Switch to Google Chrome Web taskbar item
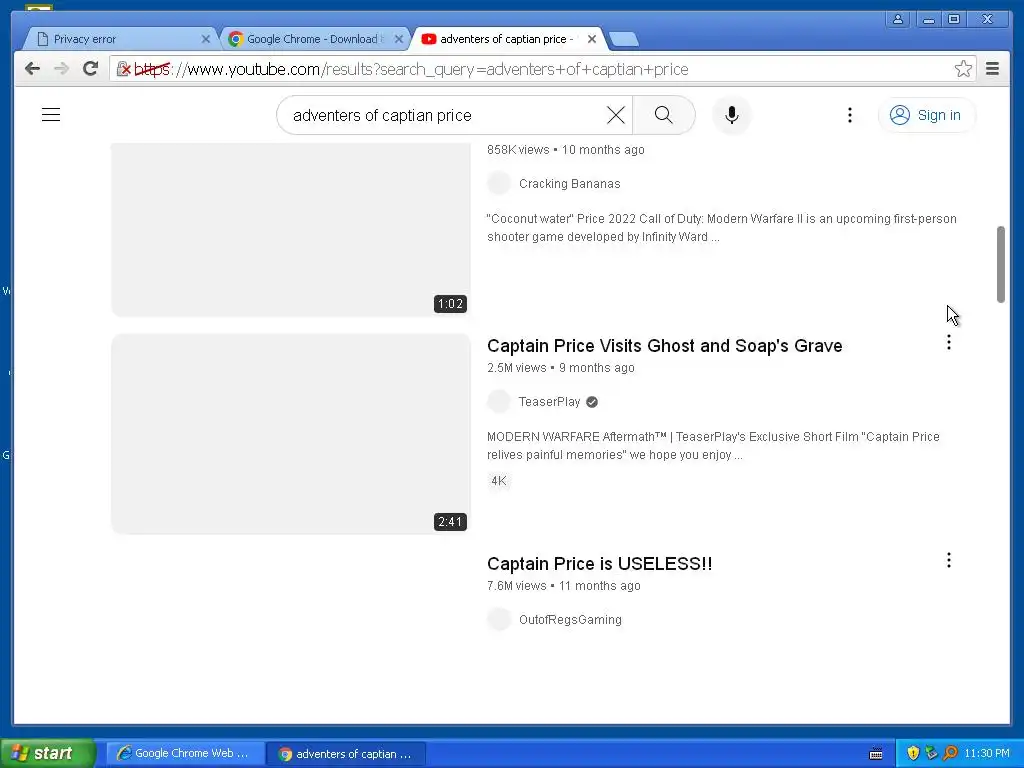Screen dimensions: 1024x768 click(x=184, y=754)
